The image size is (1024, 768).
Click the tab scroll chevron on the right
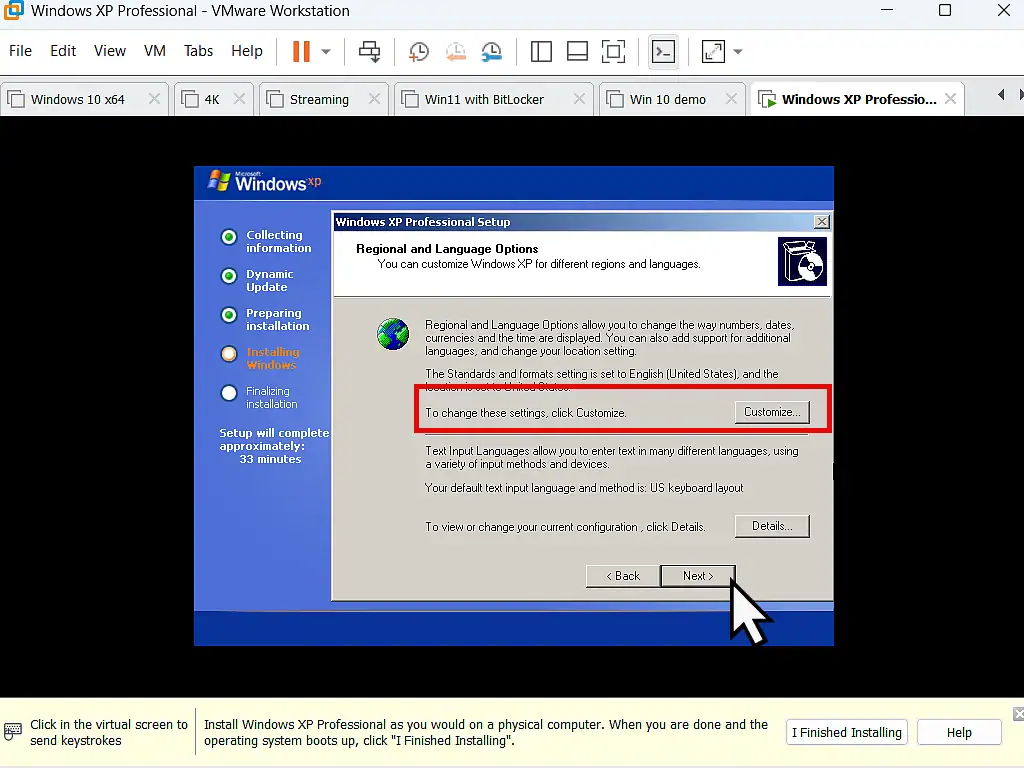1020,94
